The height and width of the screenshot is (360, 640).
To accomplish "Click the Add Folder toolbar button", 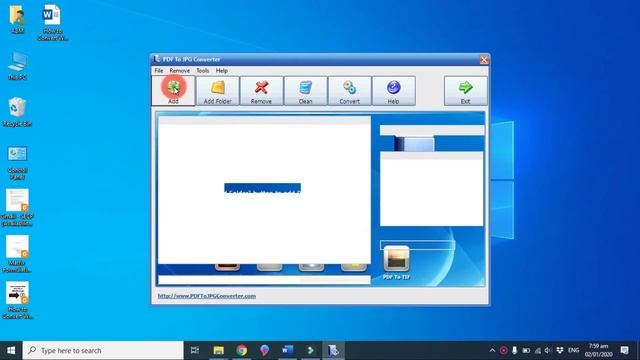I will (218, 91).
